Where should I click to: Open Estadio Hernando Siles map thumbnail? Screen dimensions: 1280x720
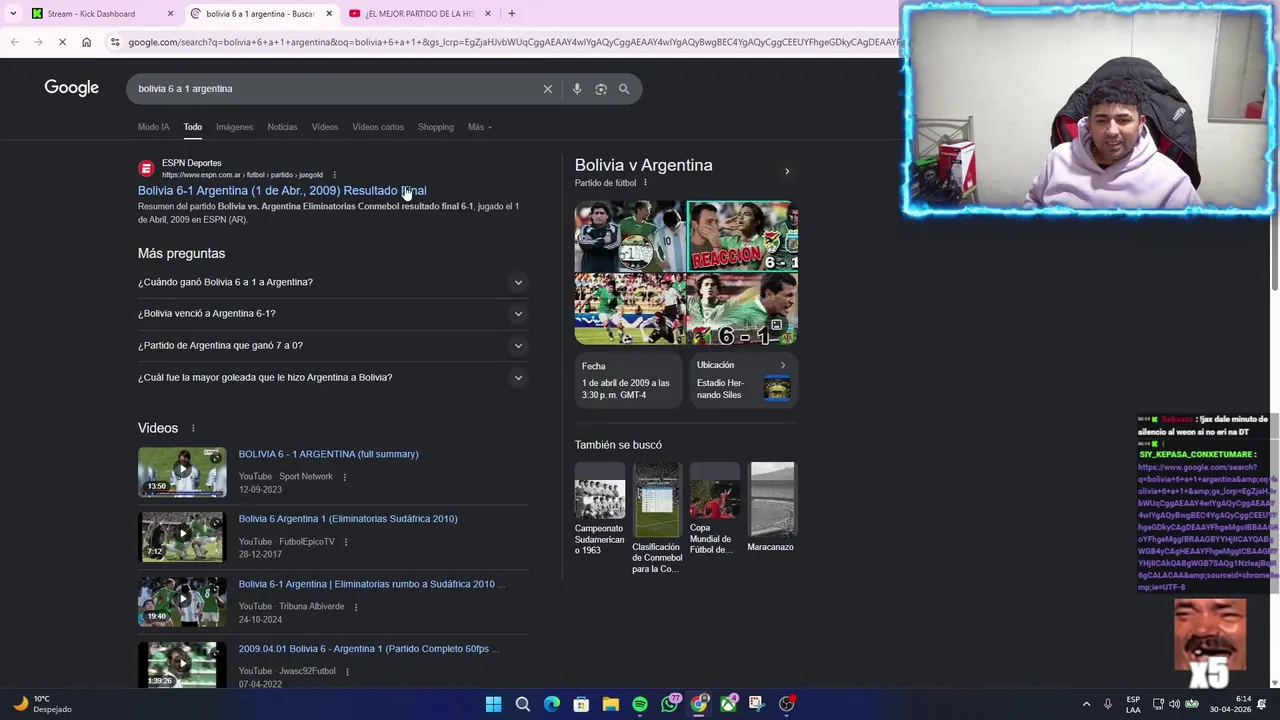coord(777,388)
